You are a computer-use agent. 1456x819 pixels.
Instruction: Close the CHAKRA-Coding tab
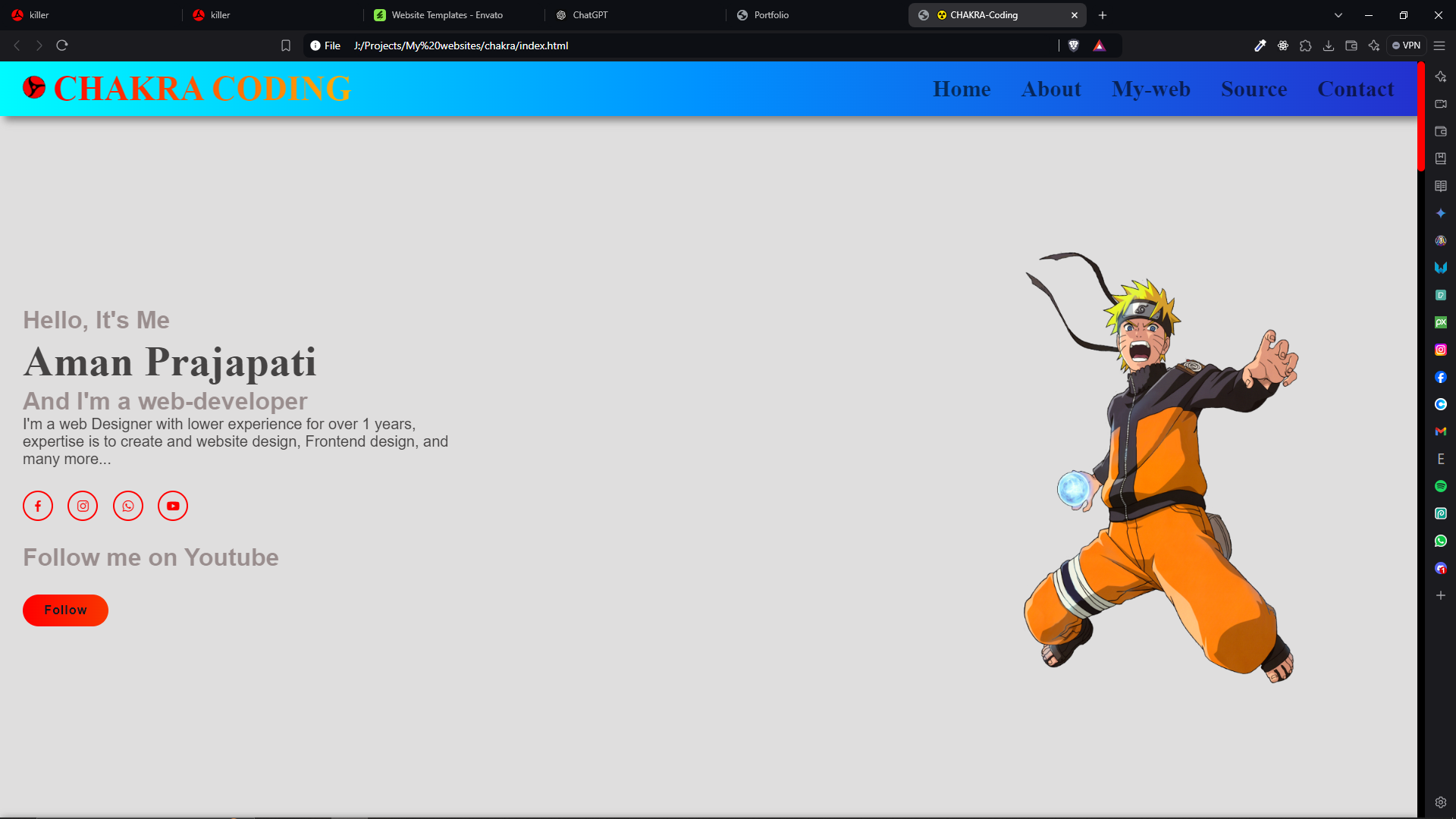pos(1075,15)
